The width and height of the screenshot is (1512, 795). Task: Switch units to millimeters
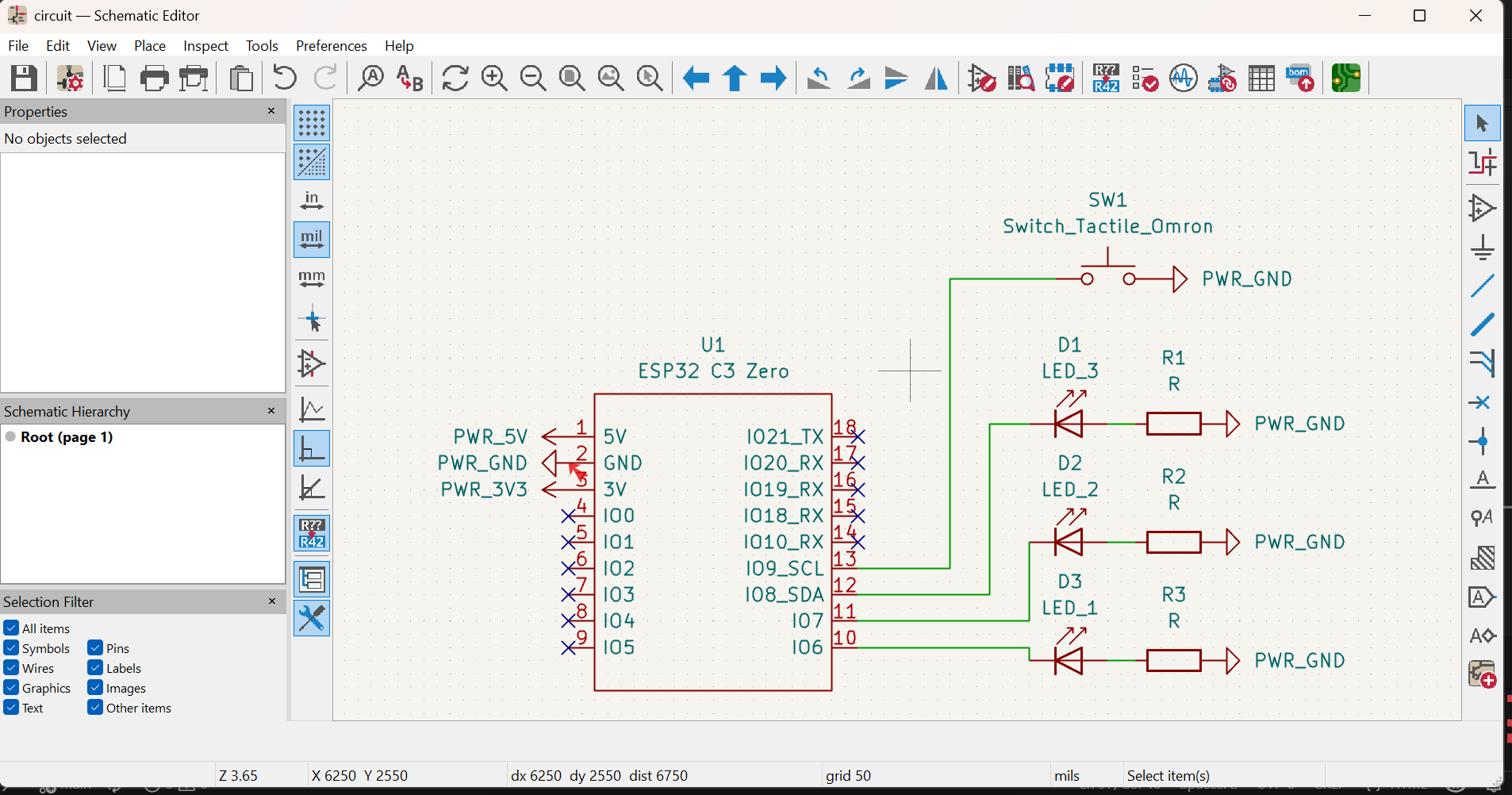312,278
